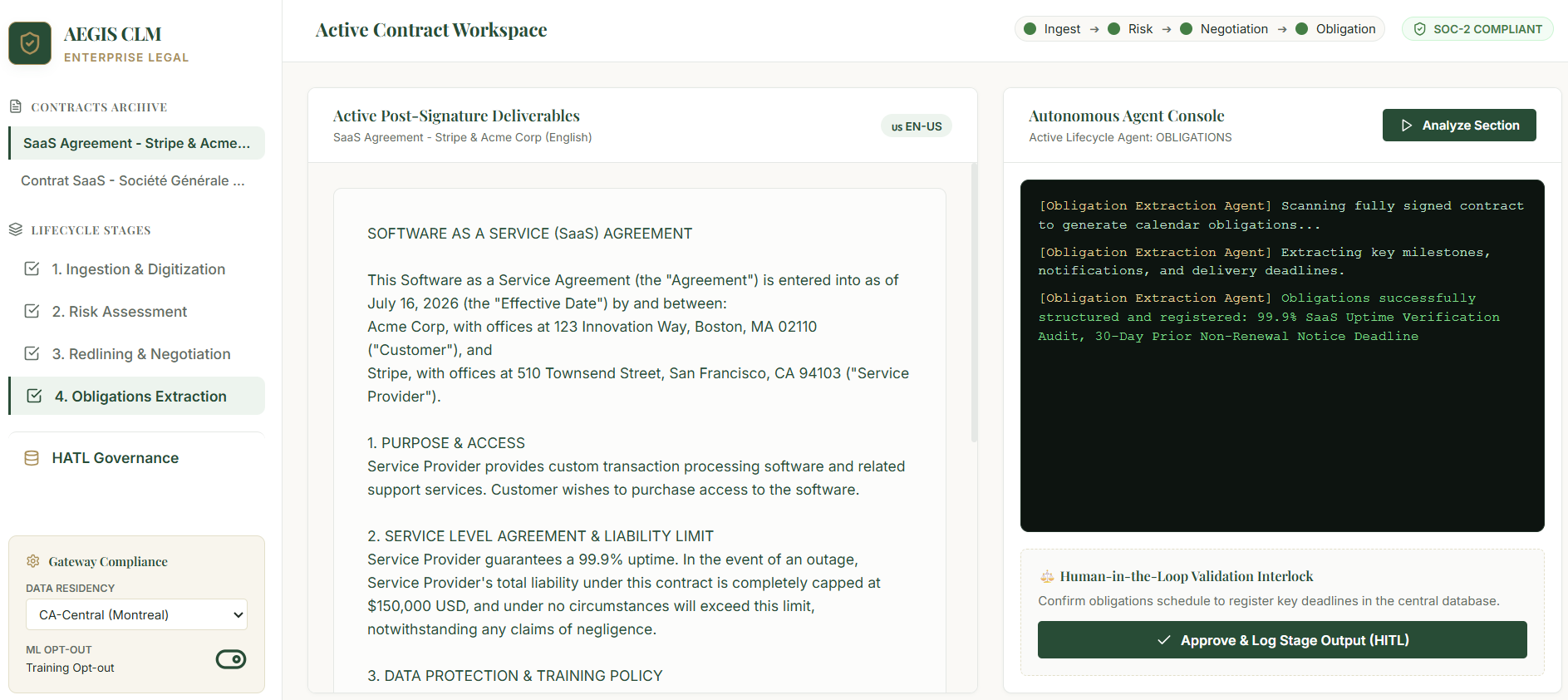Go to 4. Obligations Extraction stage
The height and width of the screenshot is (700, 1568).
click(137, 397)
